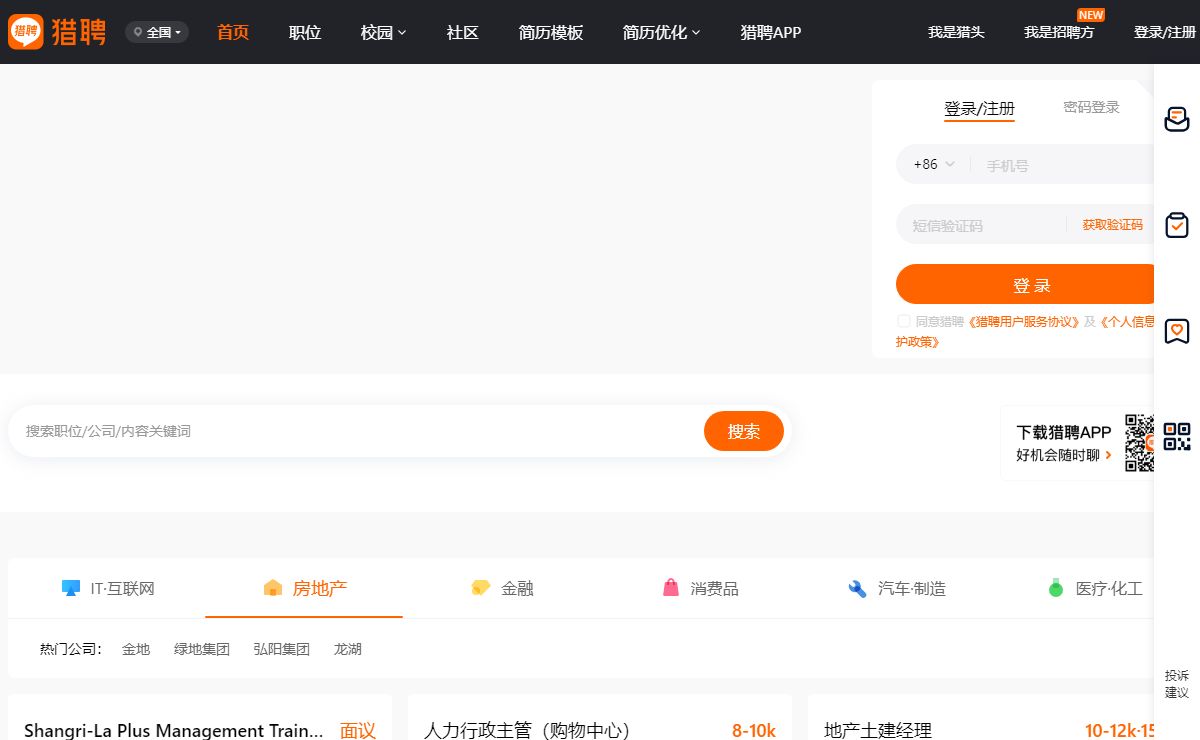Click hot company 绿地集团
The height and width of the screenshot is (740, 1200).
coord(202,649)
